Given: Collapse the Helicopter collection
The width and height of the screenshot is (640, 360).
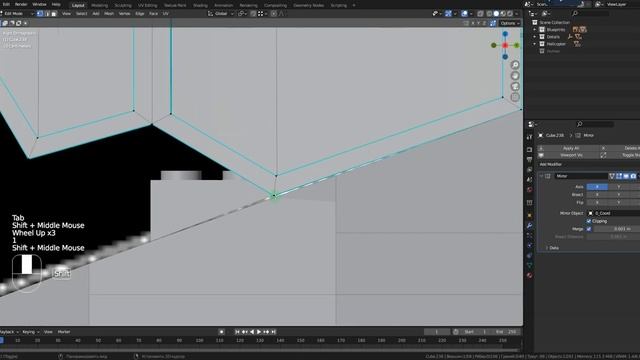Looking at the screenshot, I should (x=535, y=44).
